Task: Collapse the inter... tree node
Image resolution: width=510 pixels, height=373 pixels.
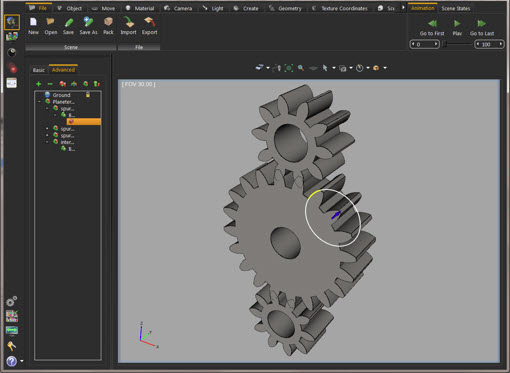Action: pos(47,142)
